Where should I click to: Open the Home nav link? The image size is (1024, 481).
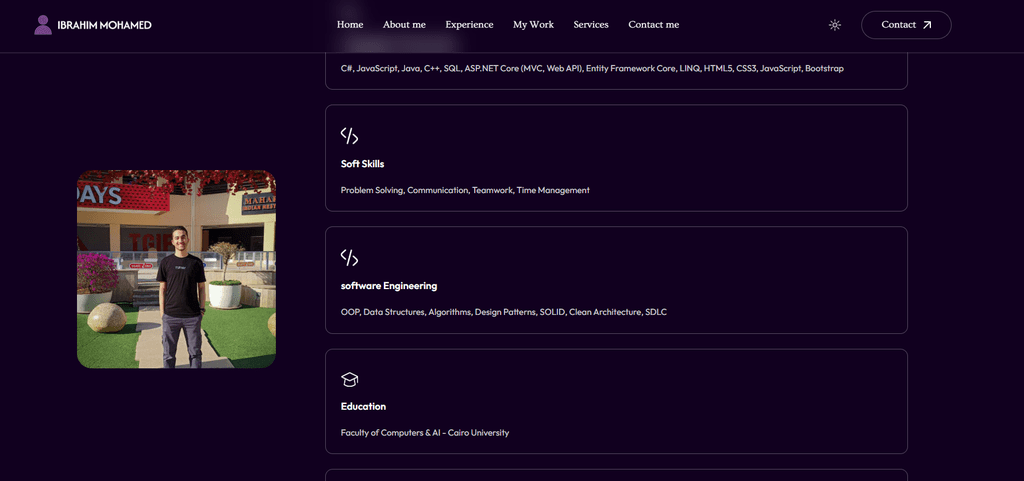(x=350, y=25)
